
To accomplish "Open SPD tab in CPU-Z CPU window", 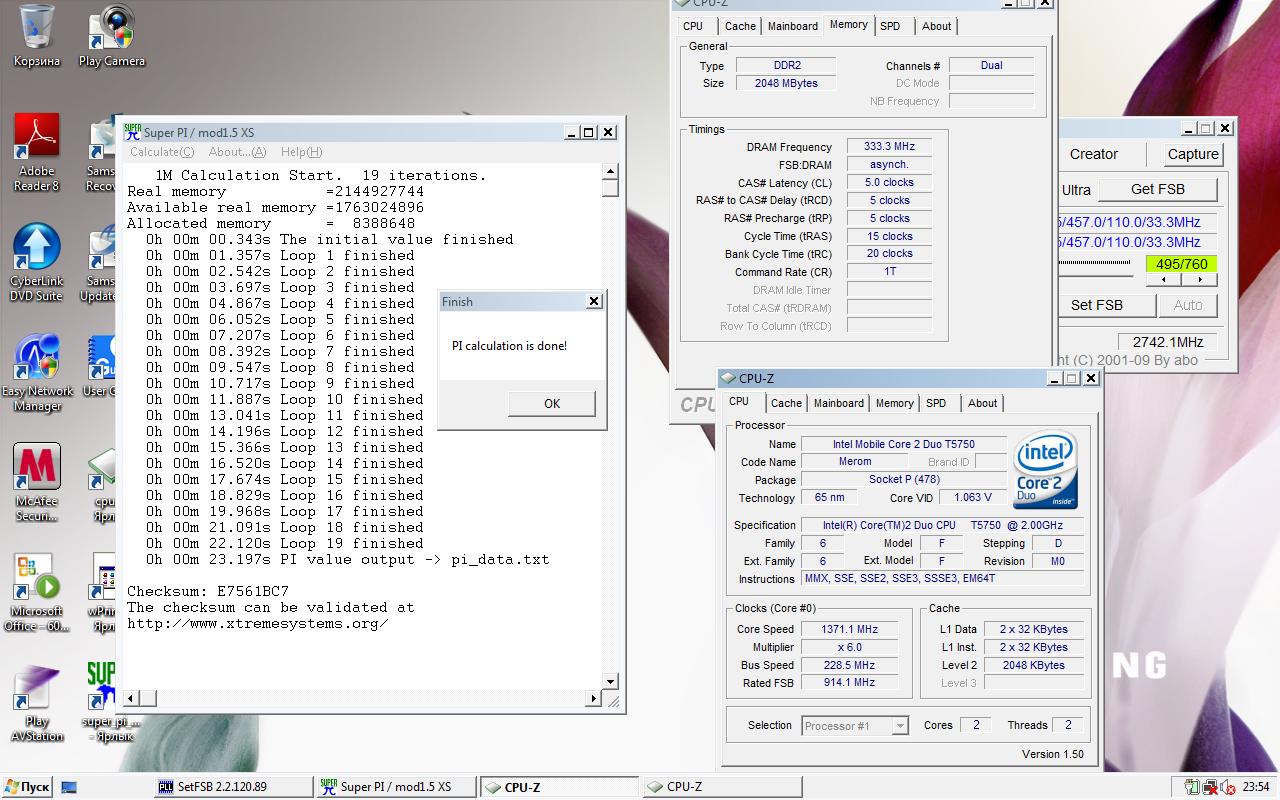I will click(x=936, y=403).
